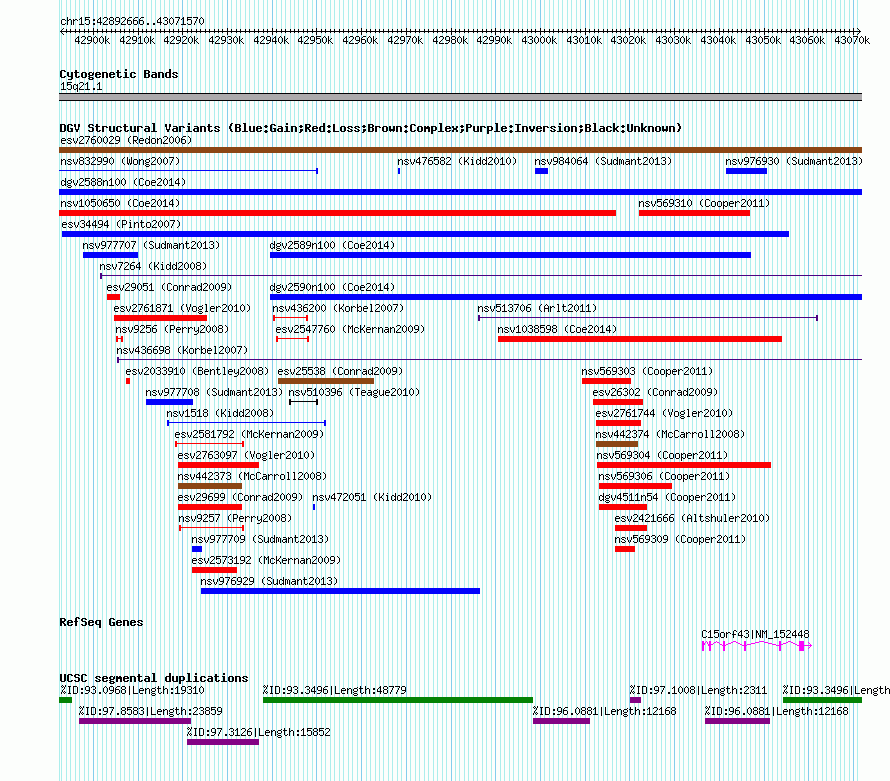This screenshot has width=890, height=781.
Task: Select nsv436200 (Korbel2007) variant
Action: pos(338,308)
